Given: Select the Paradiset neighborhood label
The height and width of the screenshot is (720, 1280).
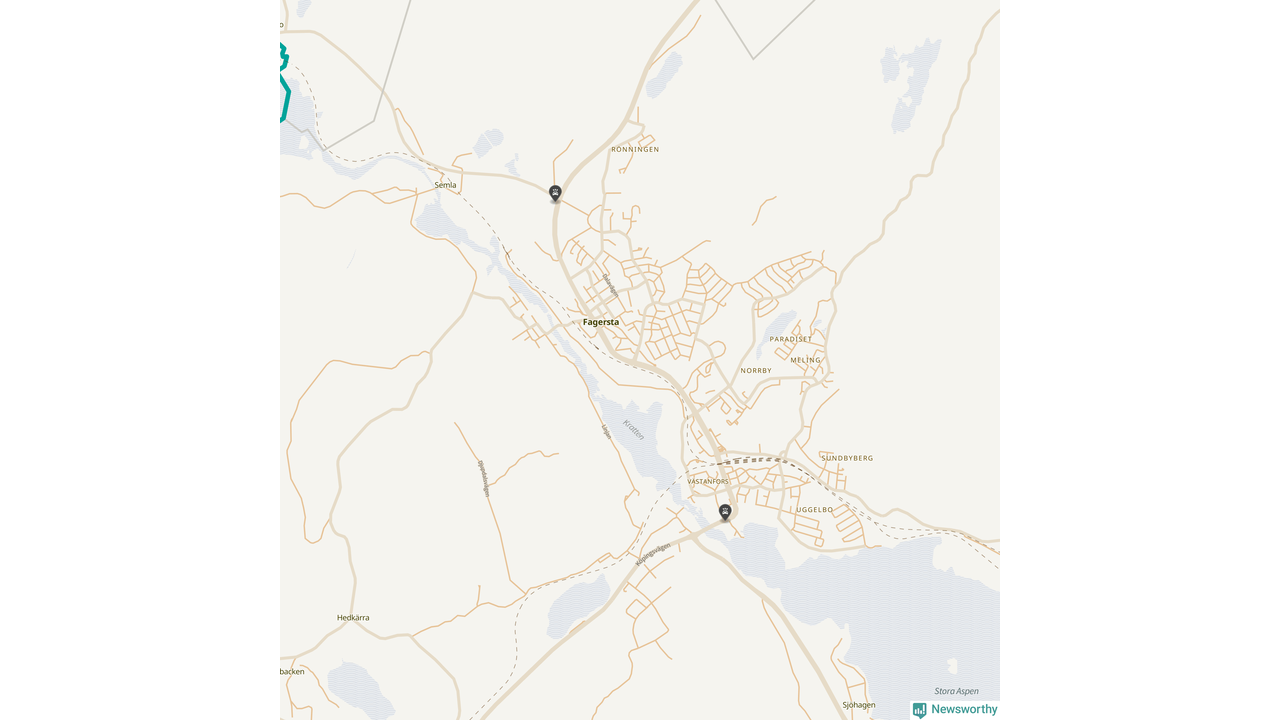Looking at the screenshot, I should point(791,339).
